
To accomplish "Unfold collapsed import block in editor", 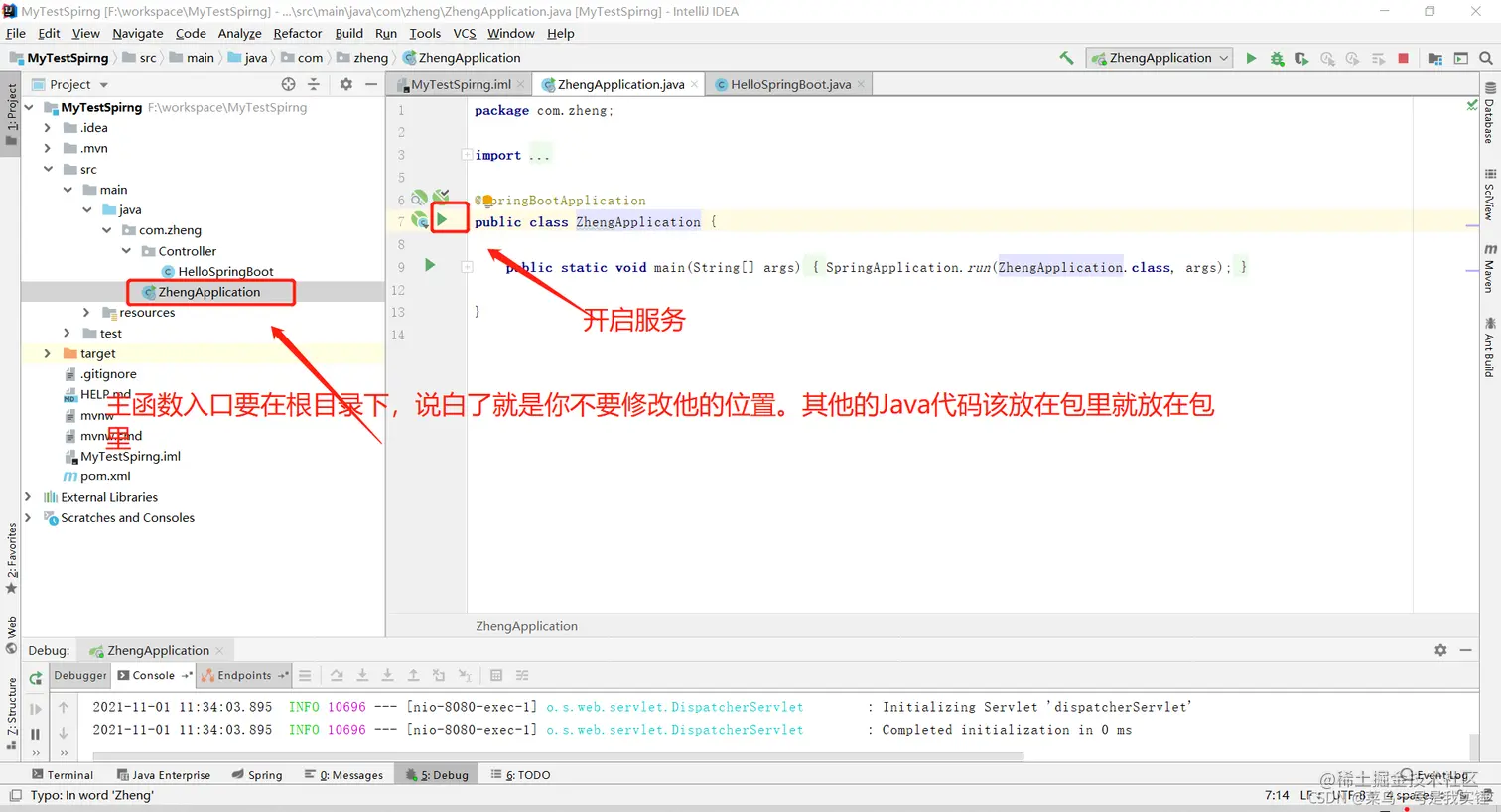I will pos(467,155).
